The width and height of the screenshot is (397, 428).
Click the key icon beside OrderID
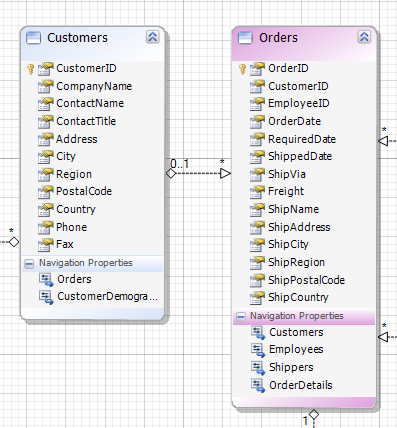242,69
